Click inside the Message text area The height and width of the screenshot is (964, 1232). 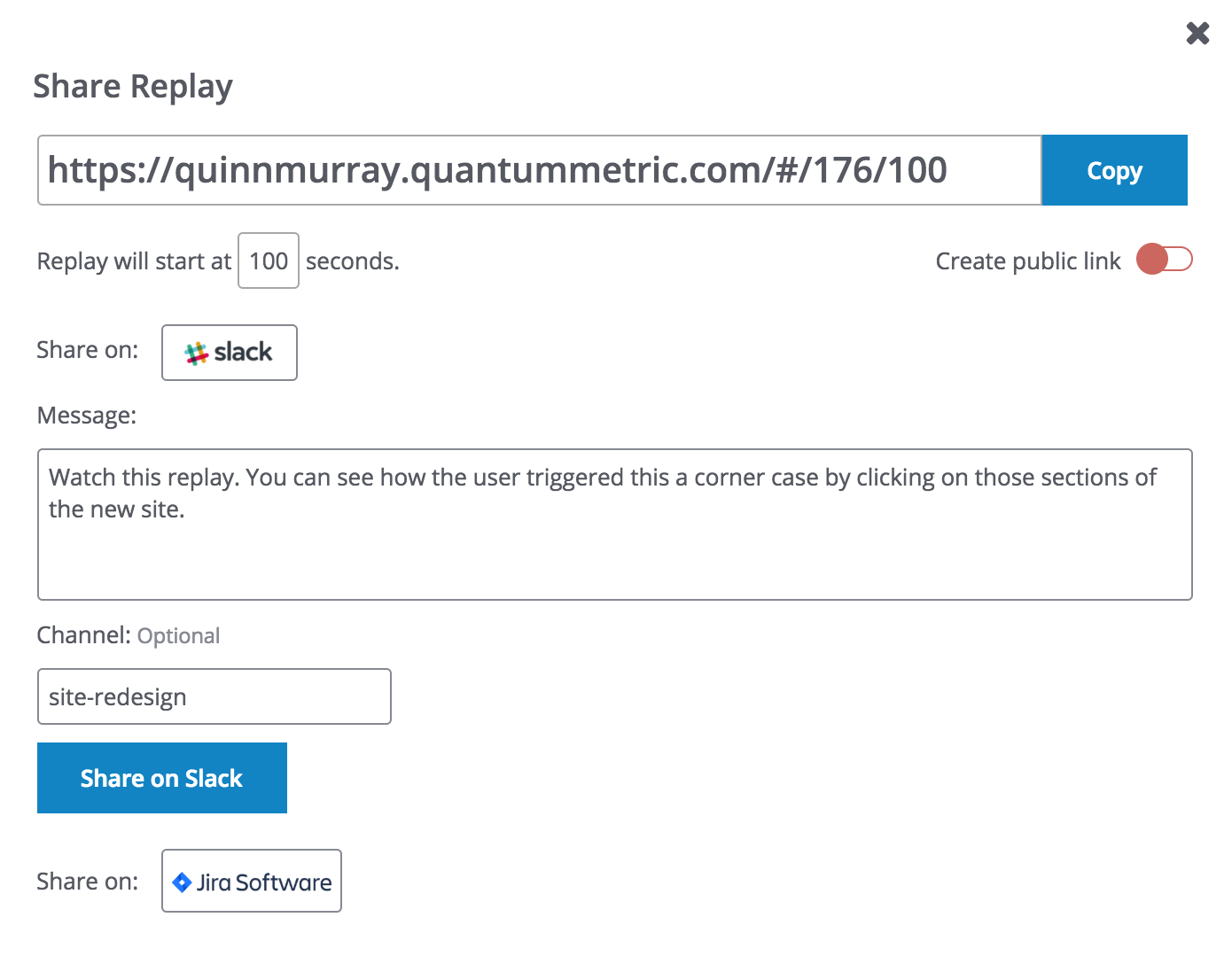point(614,525)
